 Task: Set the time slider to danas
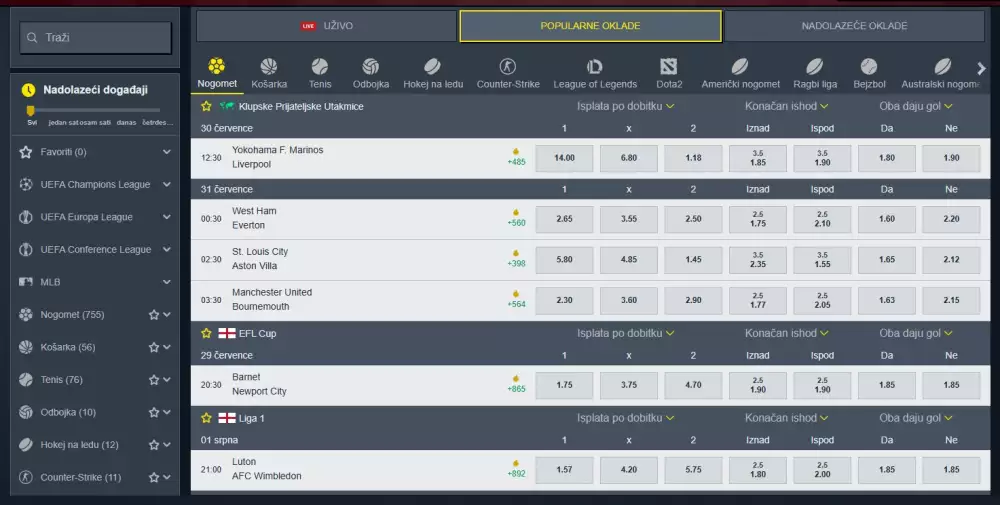[x=126, y=122]
